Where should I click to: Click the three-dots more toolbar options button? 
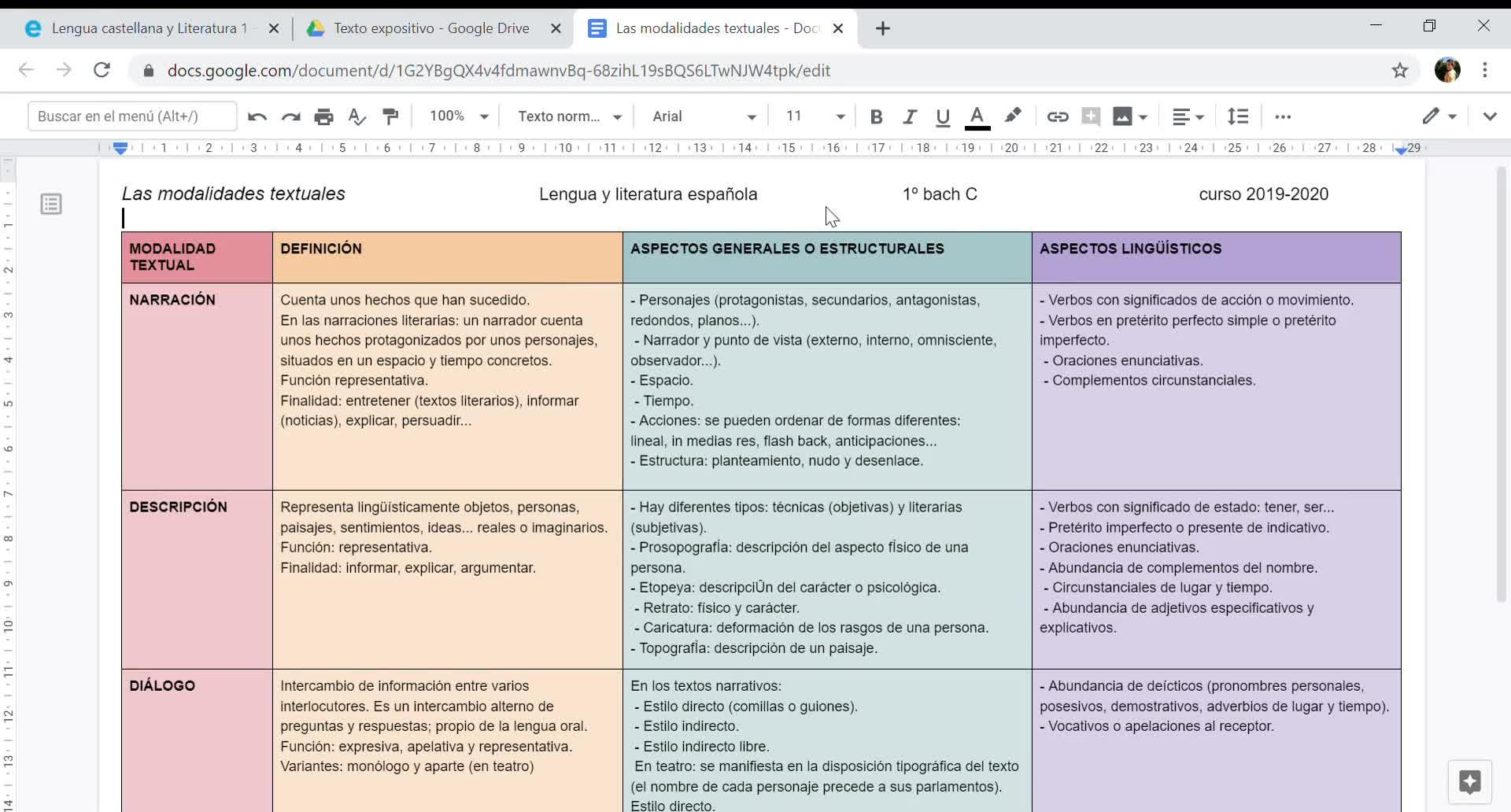[x=1283, y=116]
